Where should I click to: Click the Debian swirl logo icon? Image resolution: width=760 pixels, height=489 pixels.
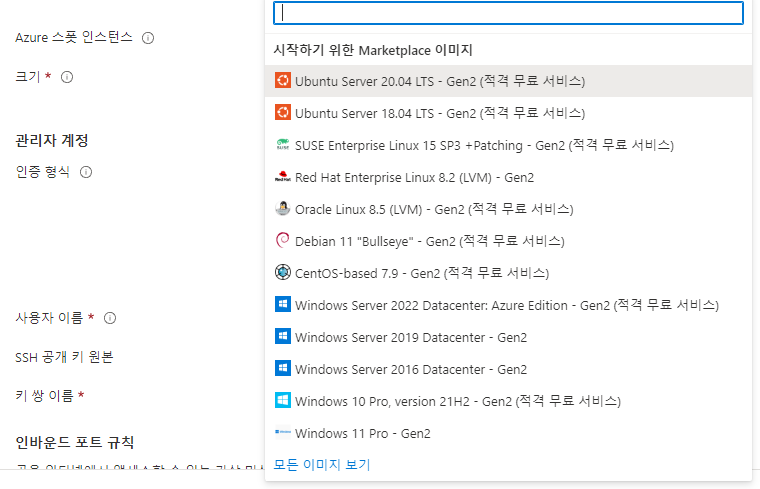(x=283, y=241)
